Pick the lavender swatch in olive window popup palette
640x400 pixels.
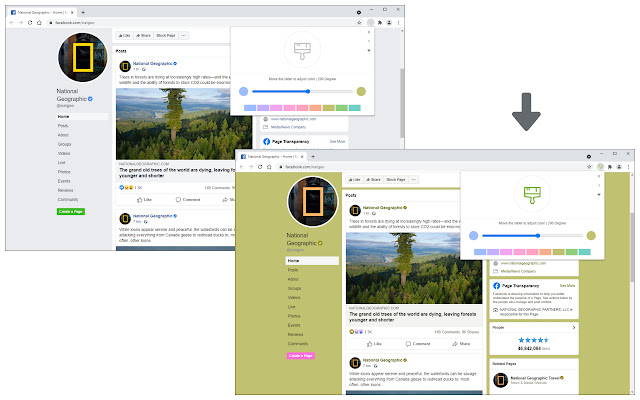tap(493, 252)
